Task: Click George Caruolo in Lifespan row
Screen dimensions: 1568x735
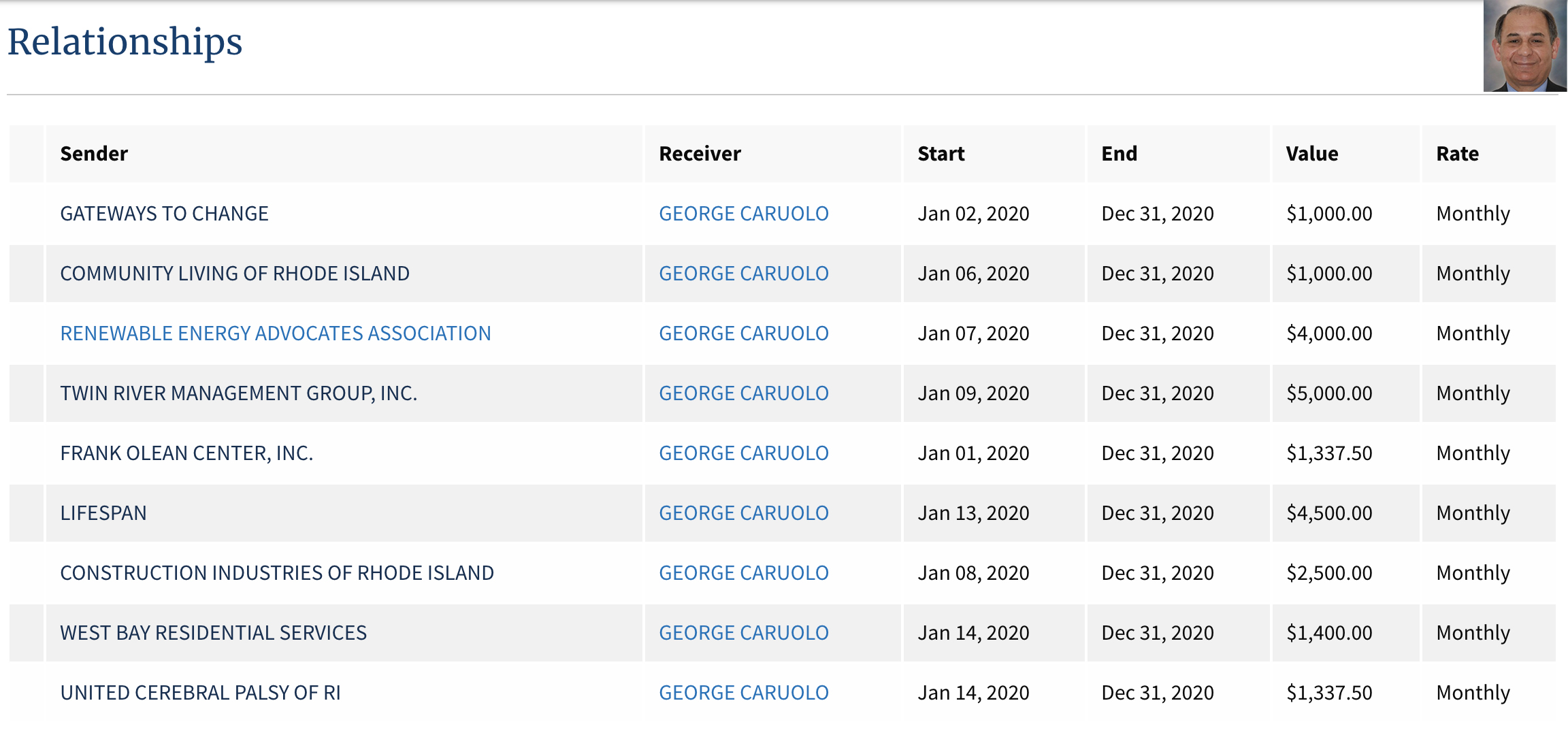Action: (x=743, y=513)
